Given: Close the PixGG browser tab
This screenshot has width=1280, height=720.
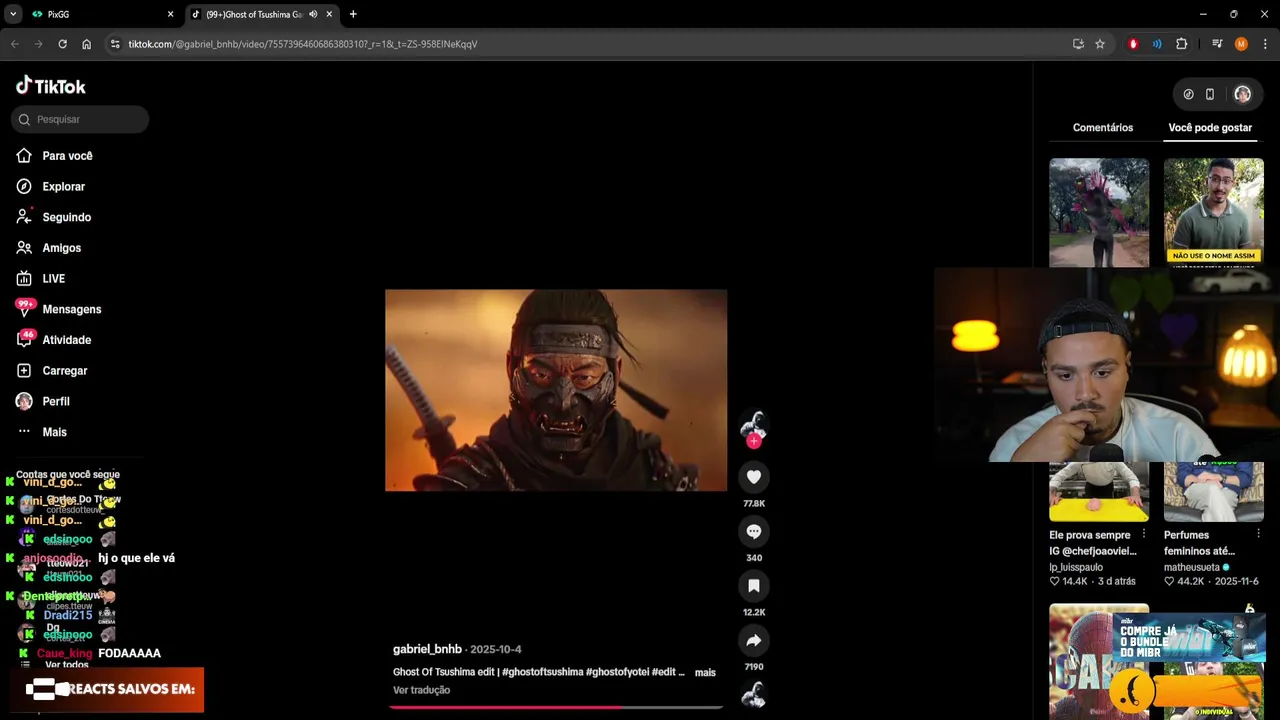Looking at the screenshot, I should pos(170,14).
